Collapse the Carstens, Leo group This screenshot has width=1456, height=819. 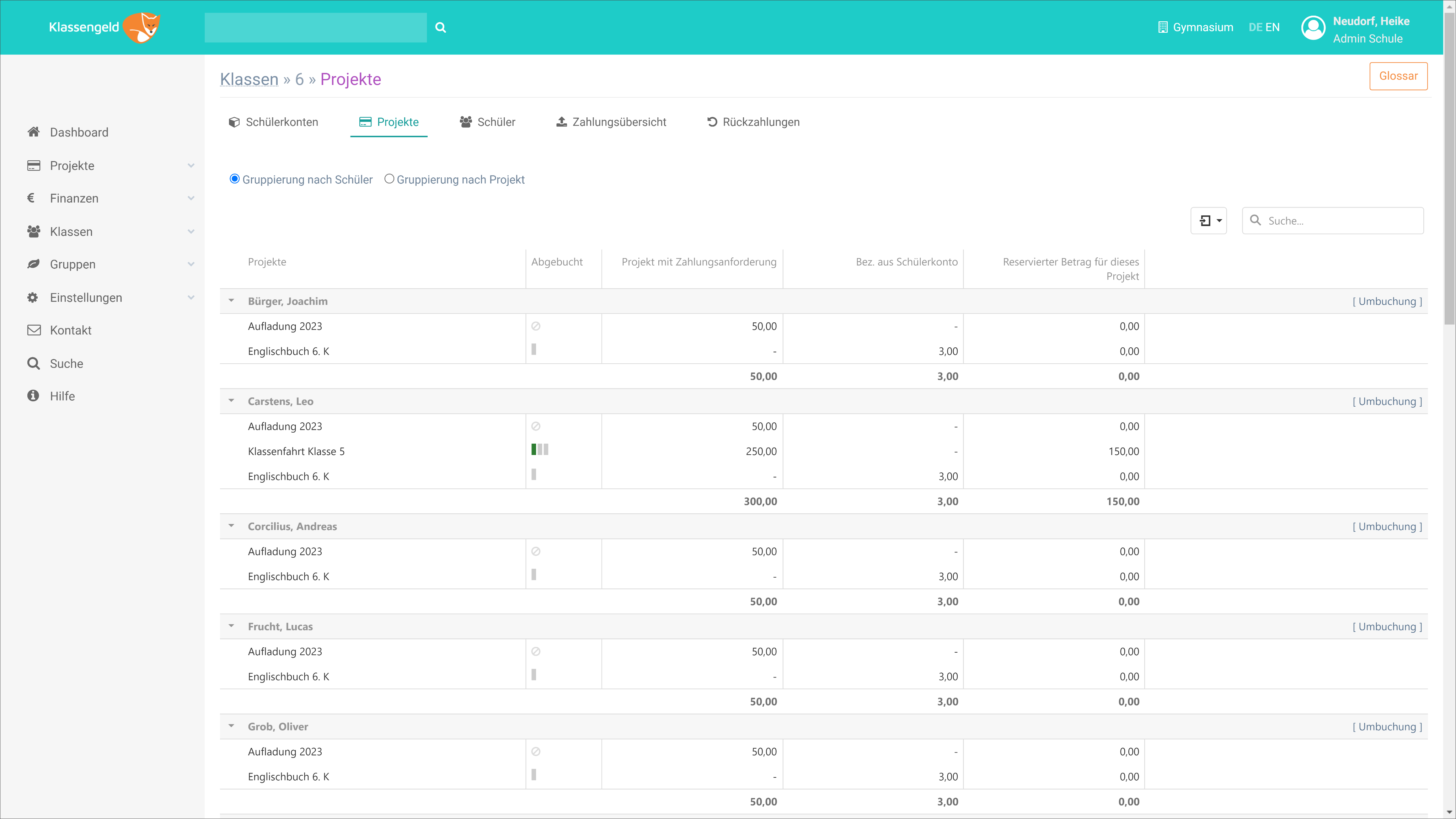[x=231, y=401]
